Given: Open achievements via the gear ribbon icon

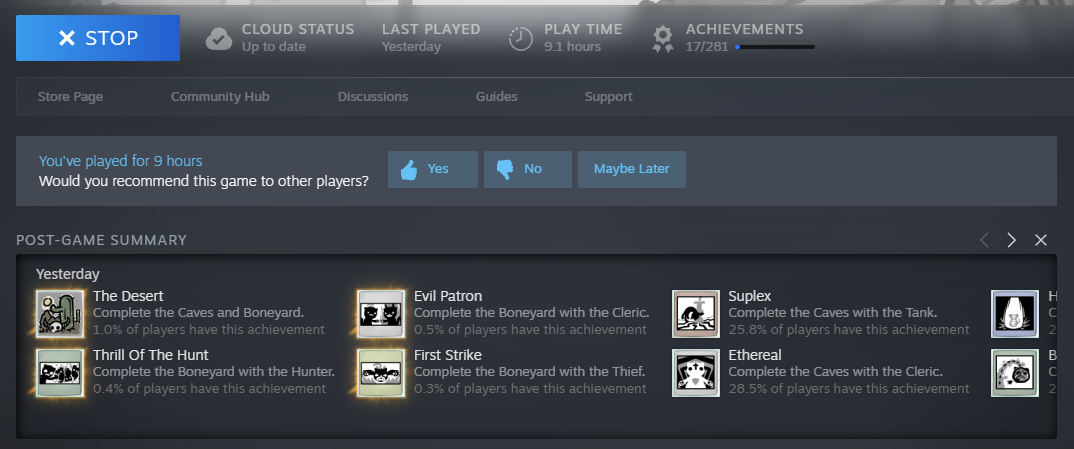Looking at the screenshot, I should (662, 39).
